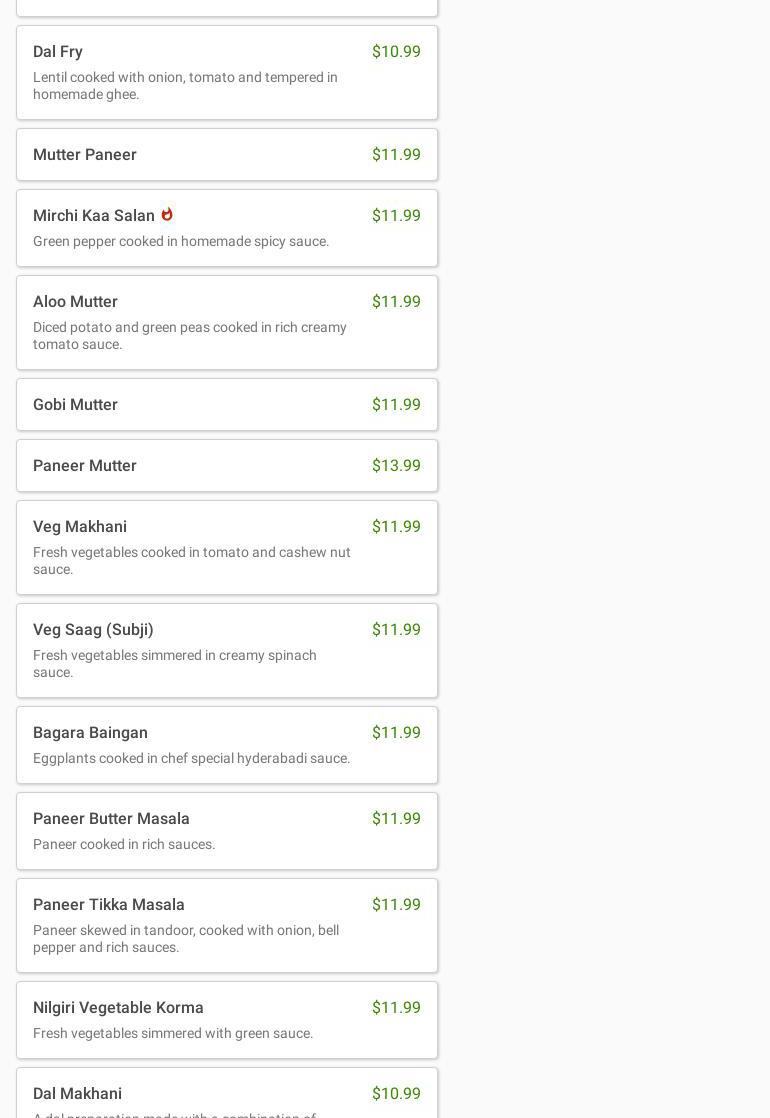Click the spicy flame icon on Mirchi Kaa Salan
This screenshot has height=1118, width=770.
tap(167, 214)
